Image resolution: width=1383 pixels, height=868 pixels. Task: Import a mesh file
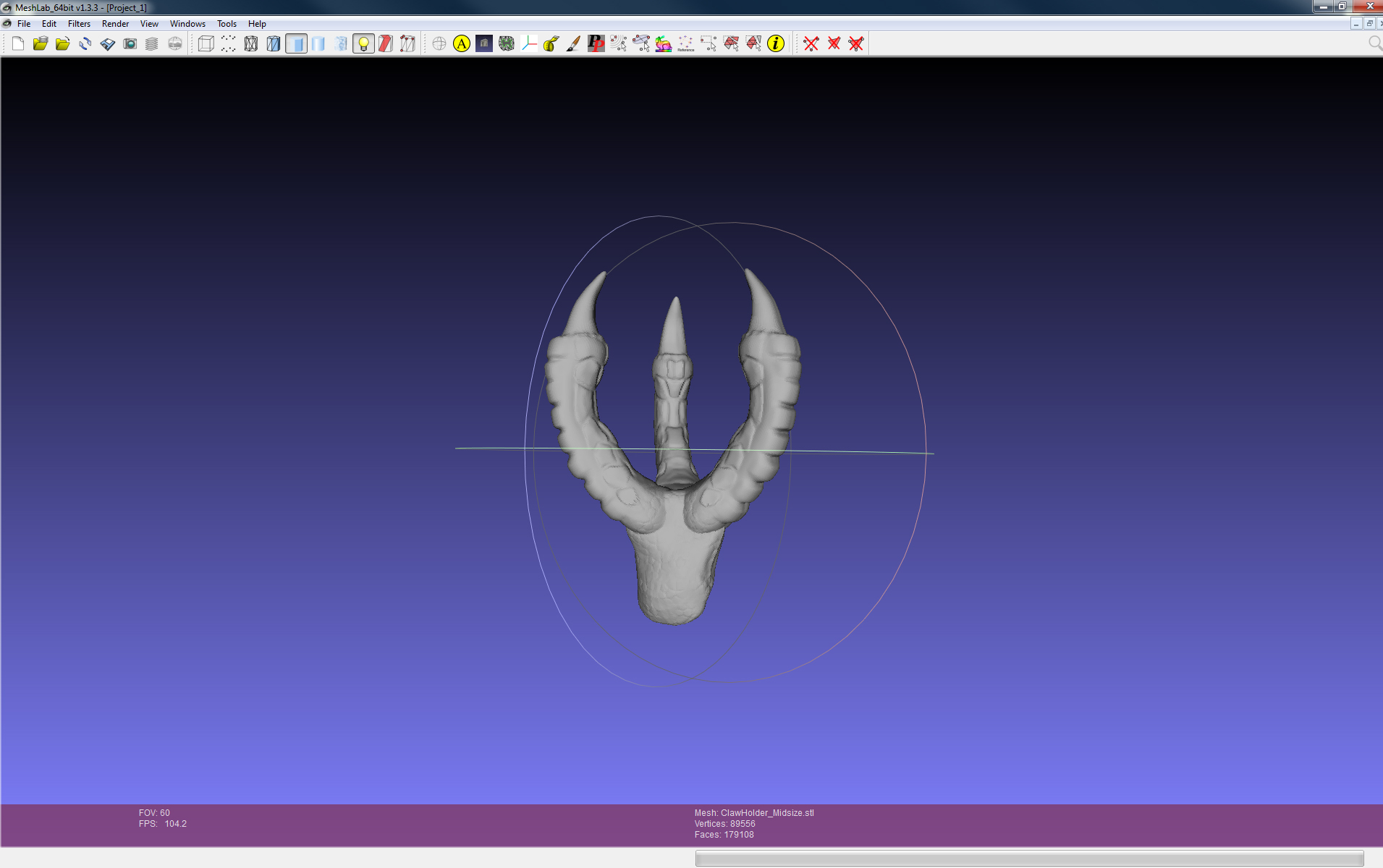[62, 43]
